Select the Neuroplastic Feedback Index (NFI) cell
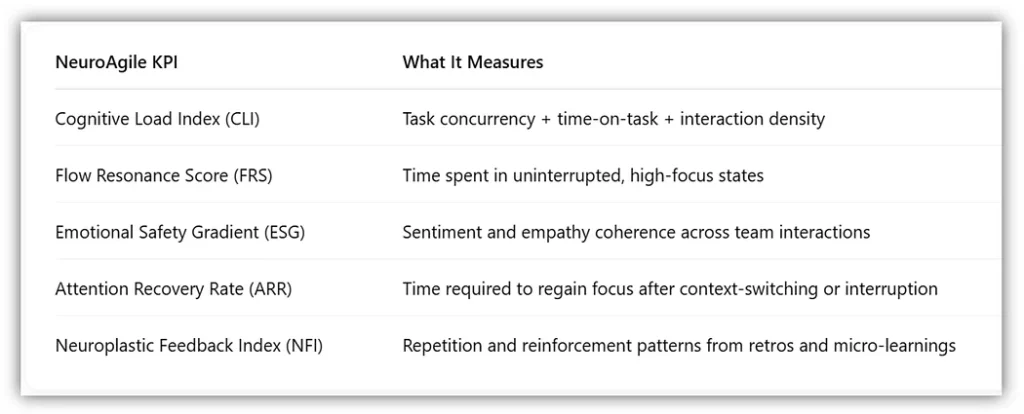The height and width of the screenshot is (414, 1024). tap(189, 346)
